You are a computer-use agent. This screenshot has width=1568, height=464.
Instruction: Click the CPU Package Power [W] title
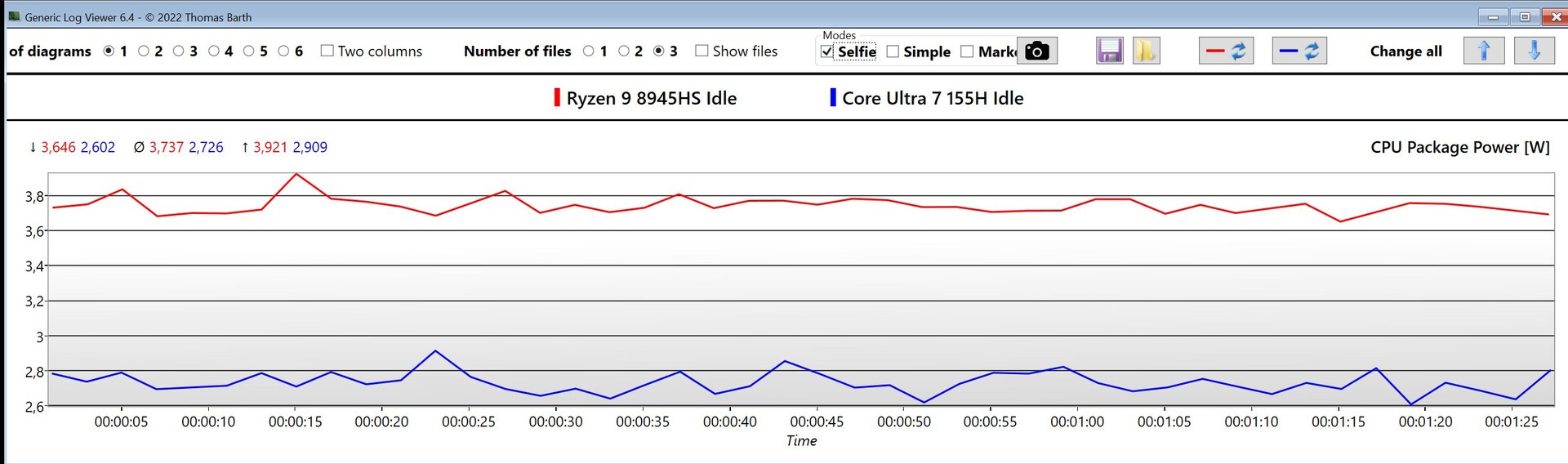[x=1459, y=147]
